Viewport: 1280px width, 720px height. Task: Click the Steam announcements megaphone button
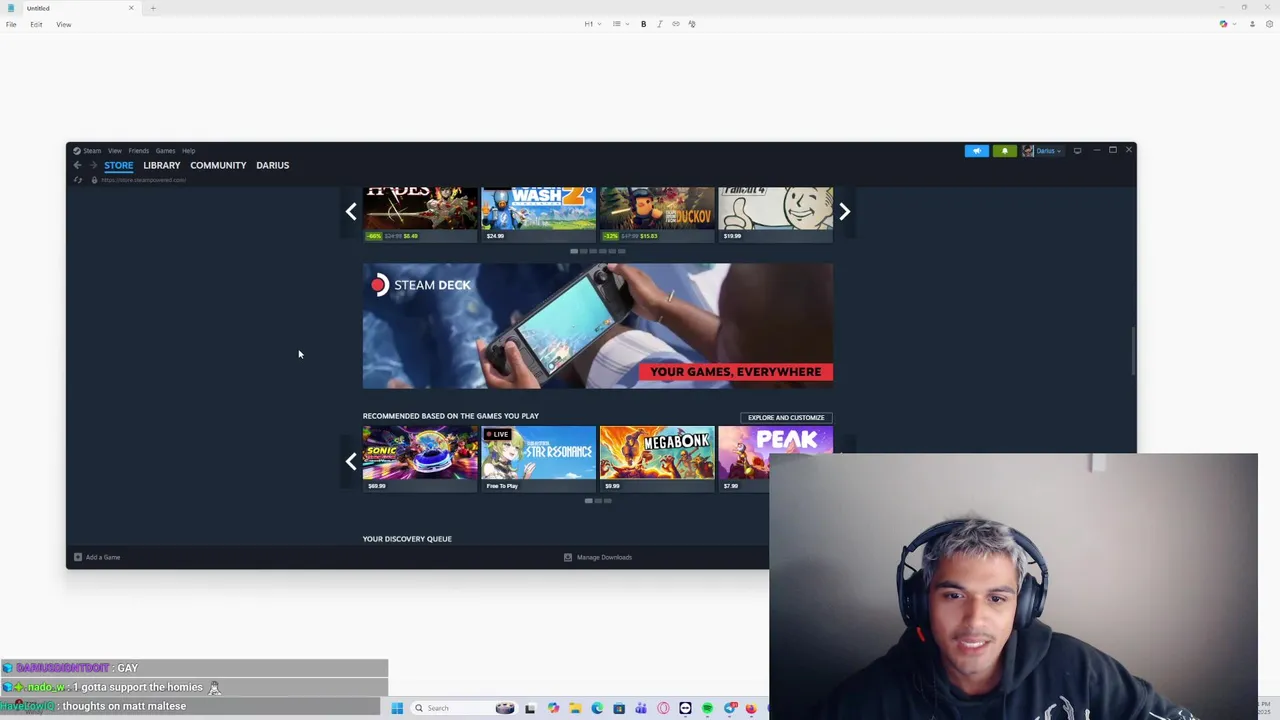pyautogui.click(x=976, y=151)
